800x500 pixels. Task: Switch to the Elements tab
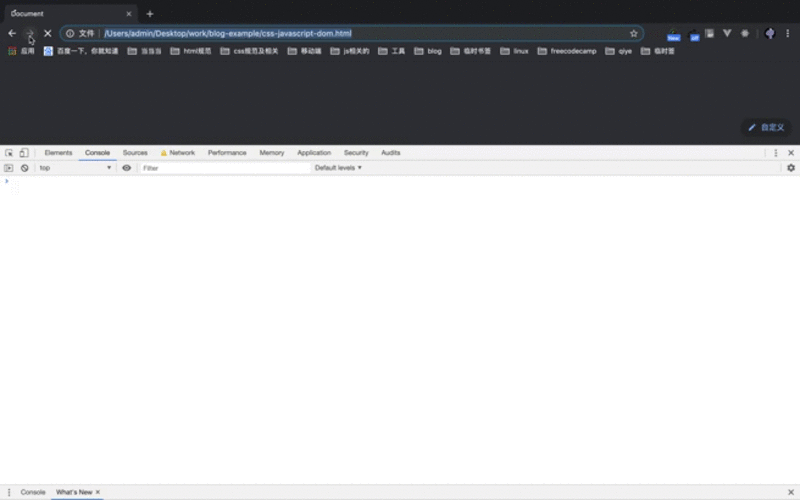tap(58, 153)
